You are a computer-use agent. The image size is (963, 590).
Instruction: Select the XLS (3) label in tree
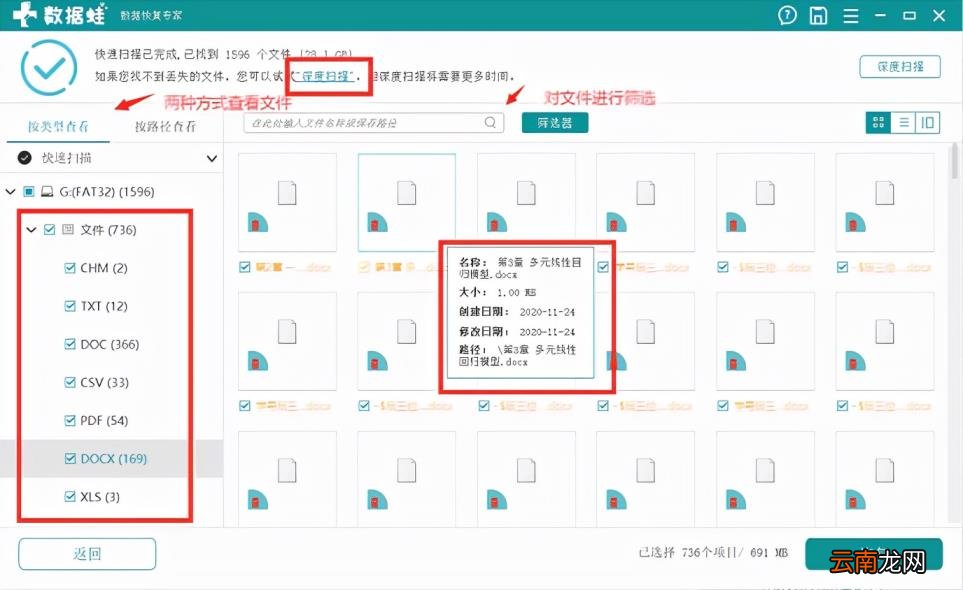pos(100,497)
